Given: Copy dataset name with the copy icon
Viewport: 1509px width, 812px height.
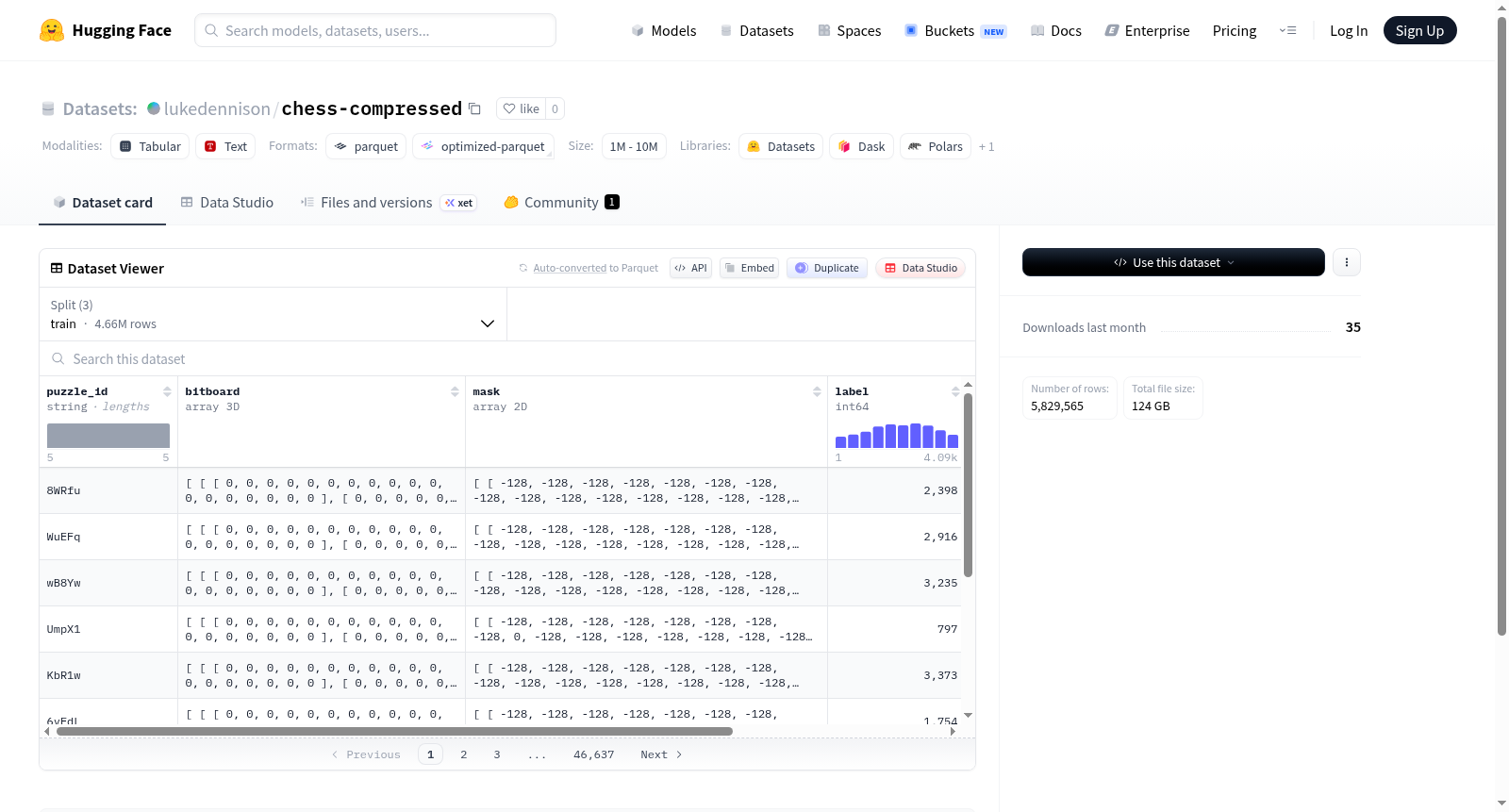Looking at the screenshot, I should pos(474,108).
